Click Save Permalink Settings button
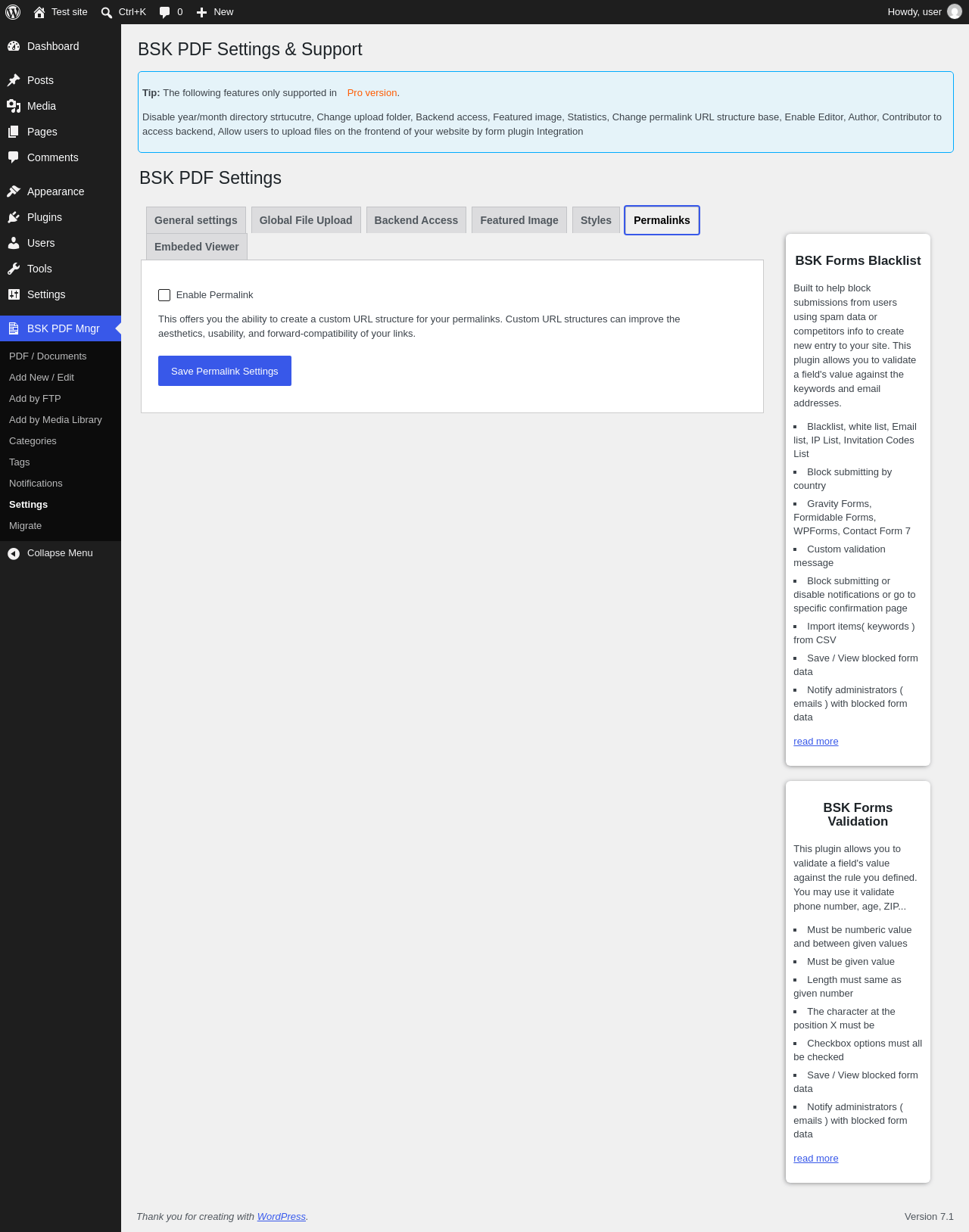The width and height of the screenshot is (969, 1232). click(225, 371)
